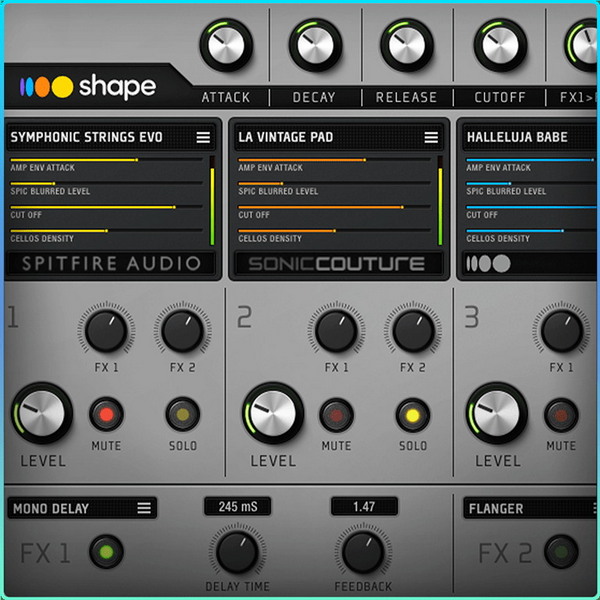
Task: Click the large FX 1 label
Action: point(46,553)
